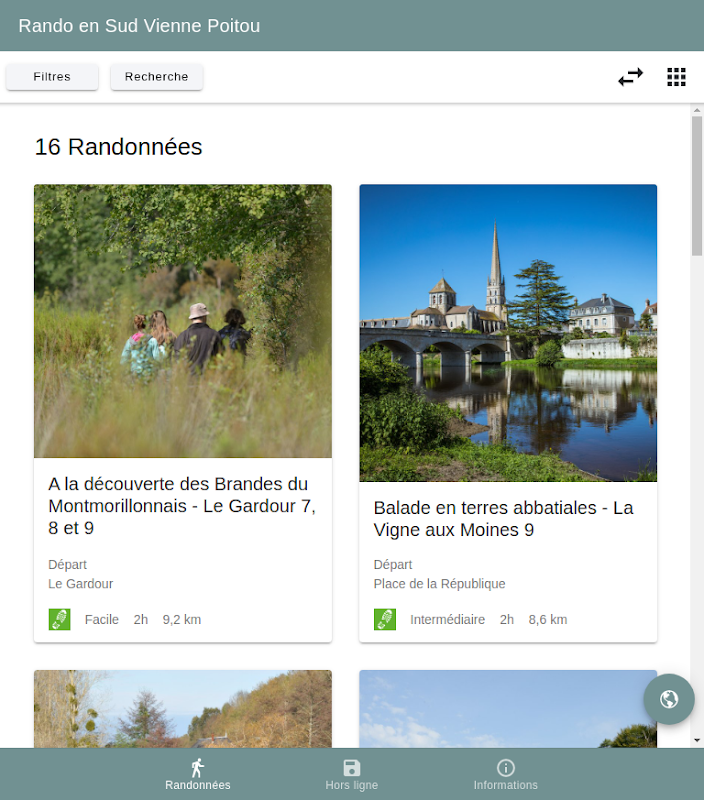Open the Hors ligne tab

(351, 774)
